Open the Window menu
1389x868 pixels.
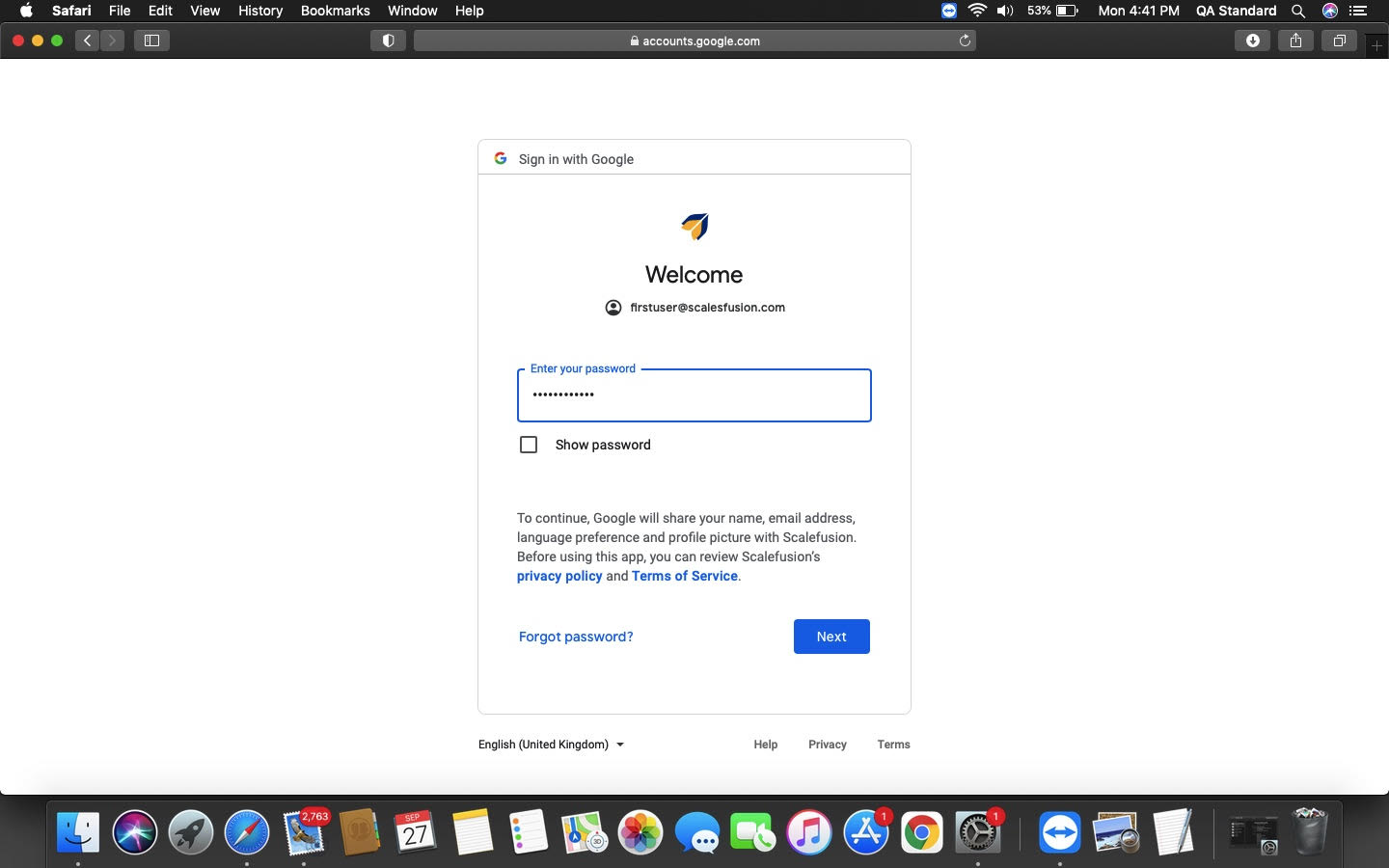(413, 11)
